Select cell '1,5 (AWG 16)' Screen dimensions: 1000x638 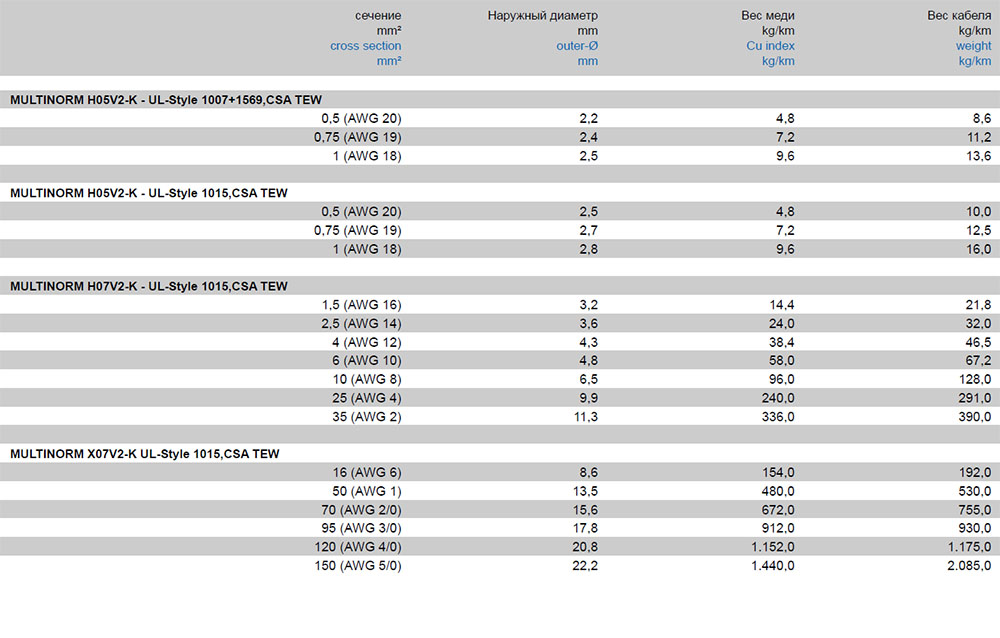coord(362,304)
